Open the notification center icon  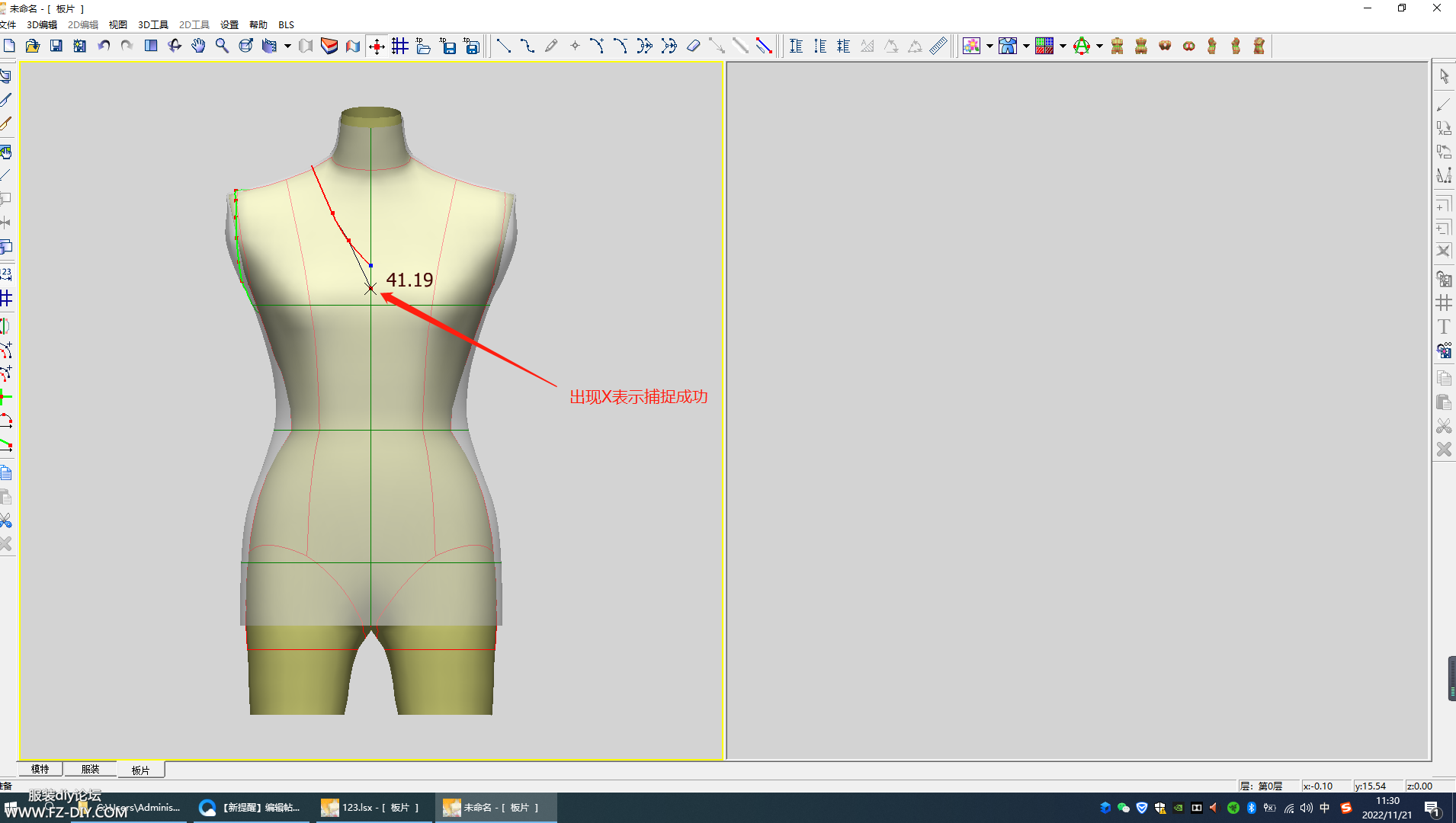tap(1432, 808)
